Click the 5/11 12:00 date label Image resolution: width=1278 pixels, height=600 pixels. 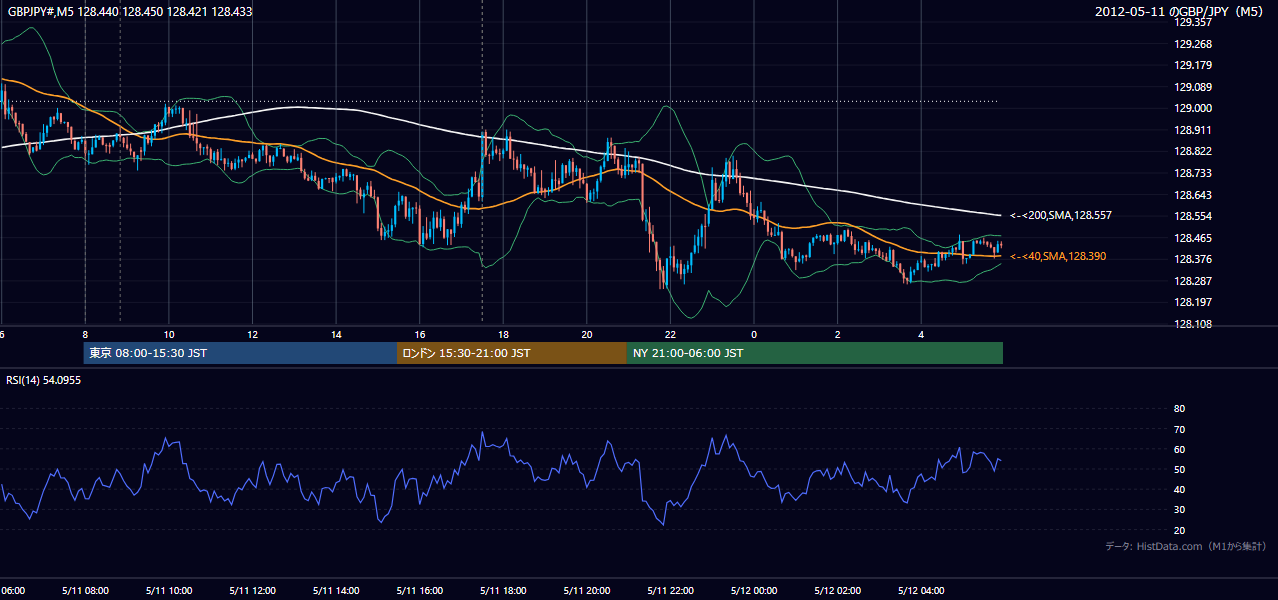pos(253,590)
